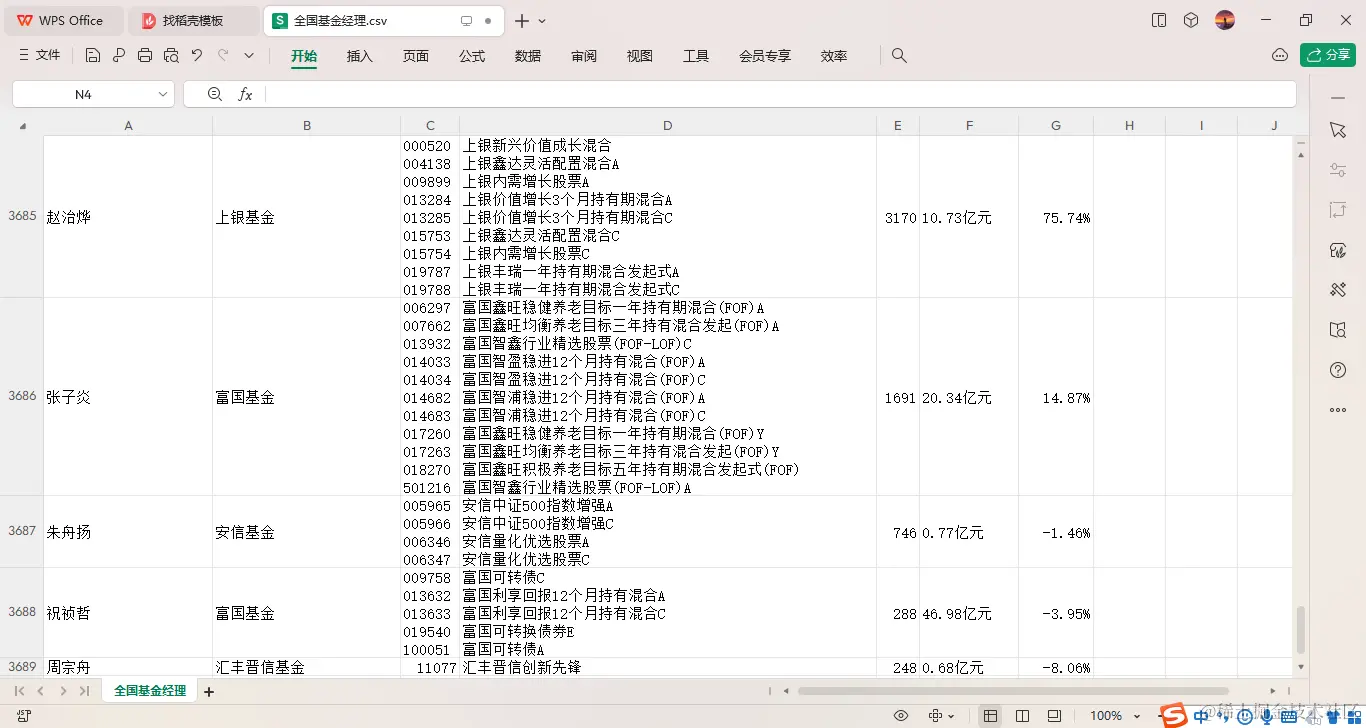Jump to first sheet arrow

(19, 691)
